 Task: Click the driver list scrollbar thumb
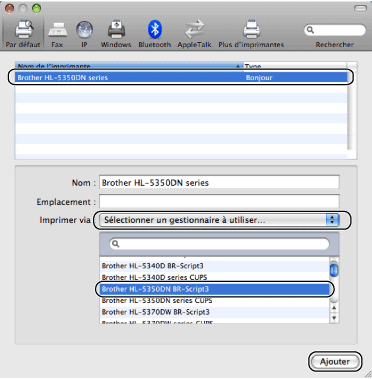click(x=334, y=269)
